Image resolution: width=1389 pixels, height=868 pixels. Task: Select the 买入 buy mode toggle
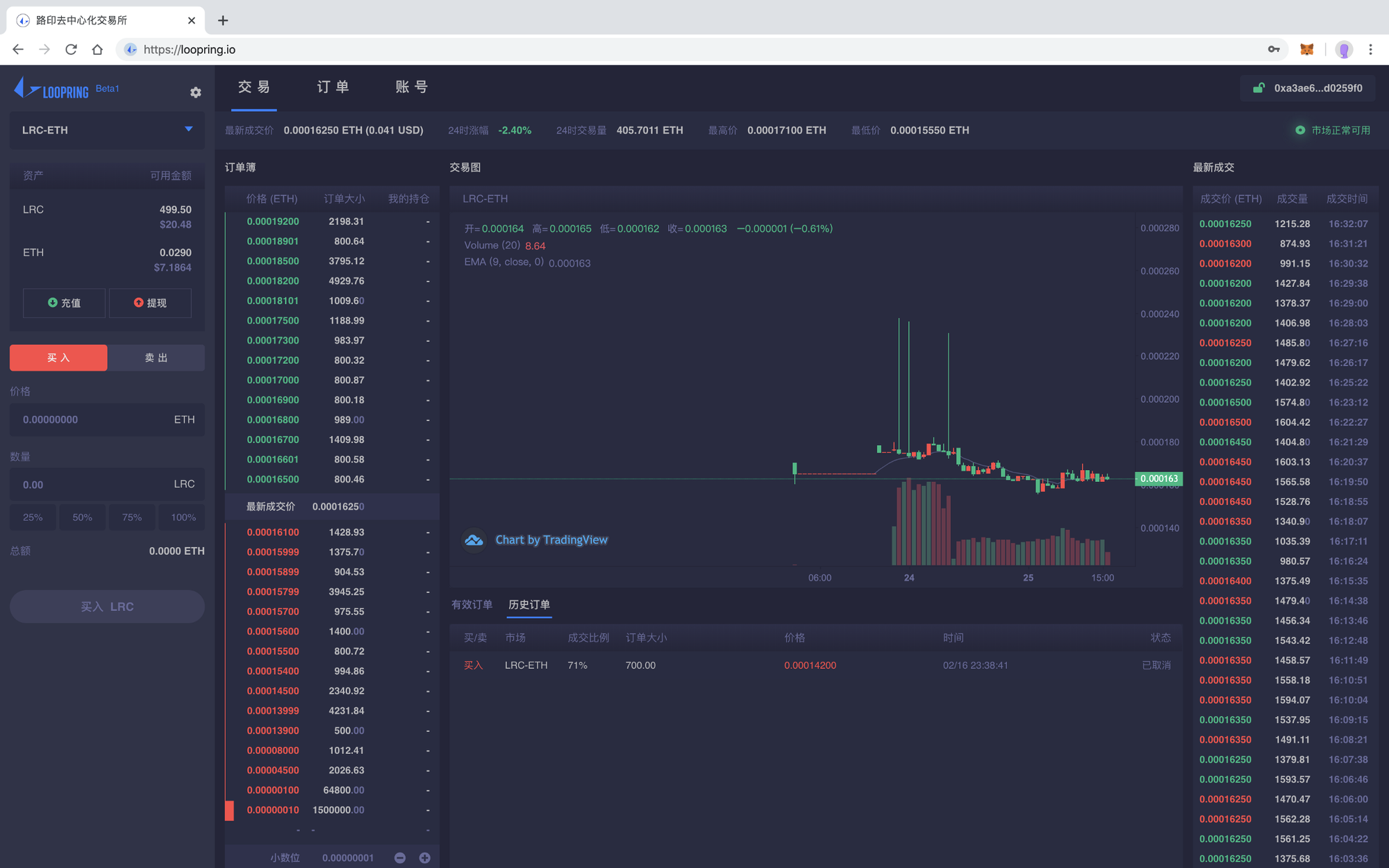[x=58, y=358]
